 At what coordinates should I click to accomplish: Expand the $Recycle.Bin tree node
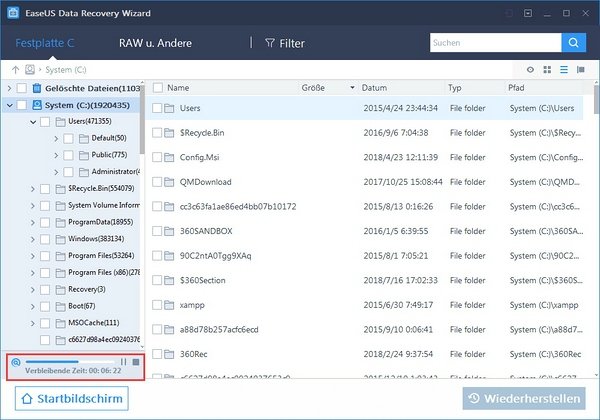33,189
